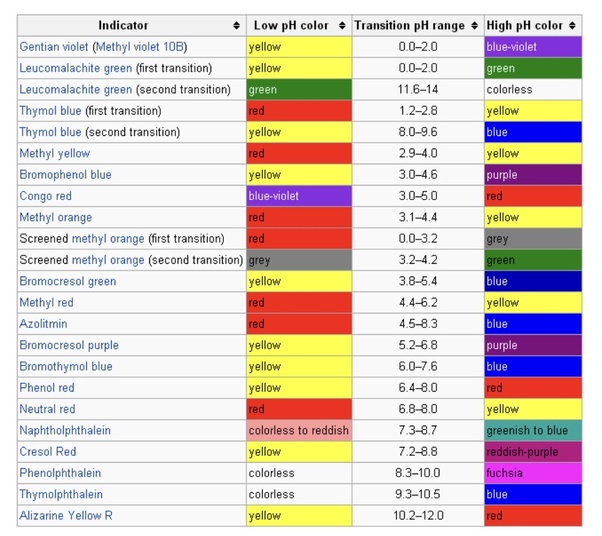Click the fuchsia Phenolphthalein color cell
Screen dimensions: 602x536
[532, 474]
